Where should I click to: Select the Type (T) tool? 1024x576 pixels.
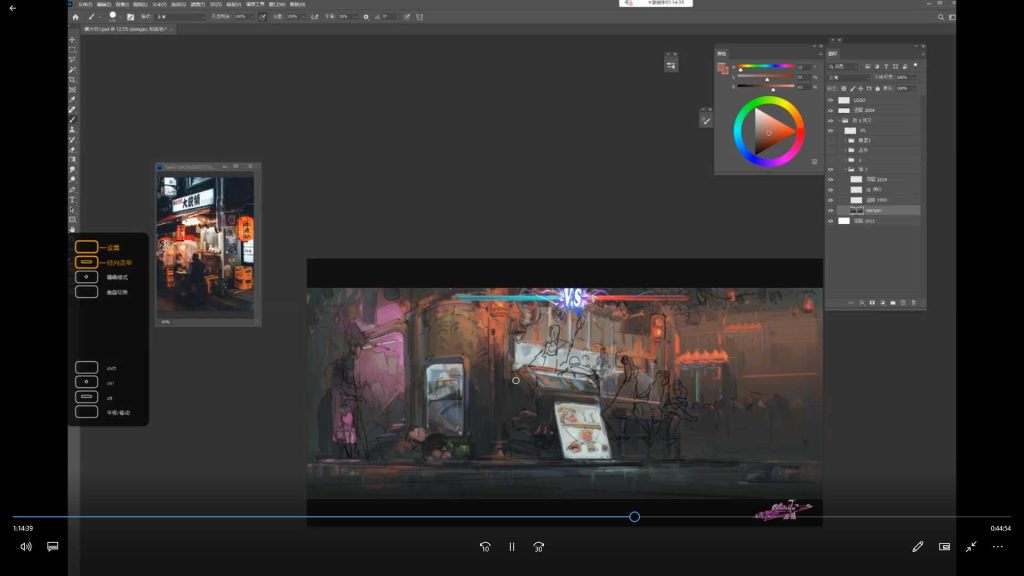point(73,199)
